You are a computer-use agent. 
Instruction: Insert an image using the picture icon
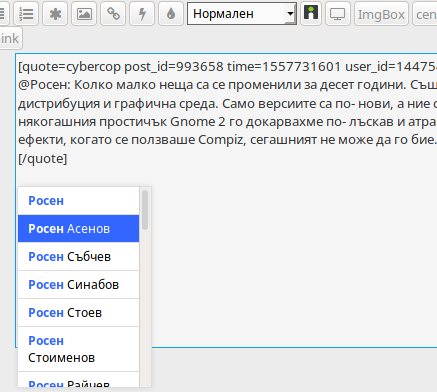(x=84, y=14)
